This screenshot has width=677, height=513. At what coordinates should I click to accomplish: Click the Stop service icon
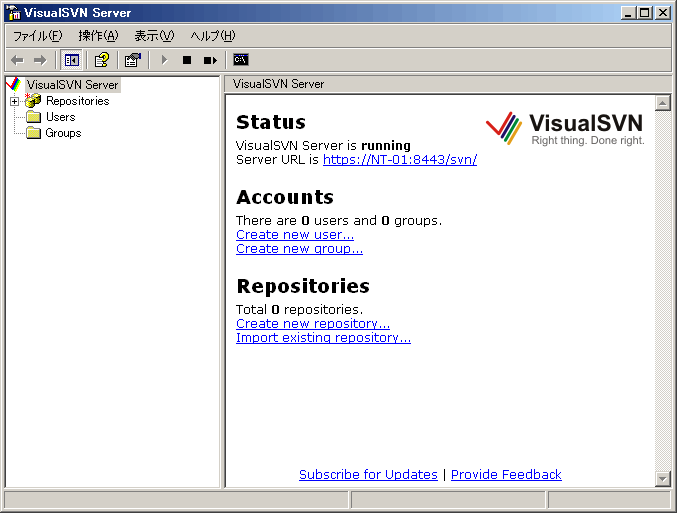(187, 60)
